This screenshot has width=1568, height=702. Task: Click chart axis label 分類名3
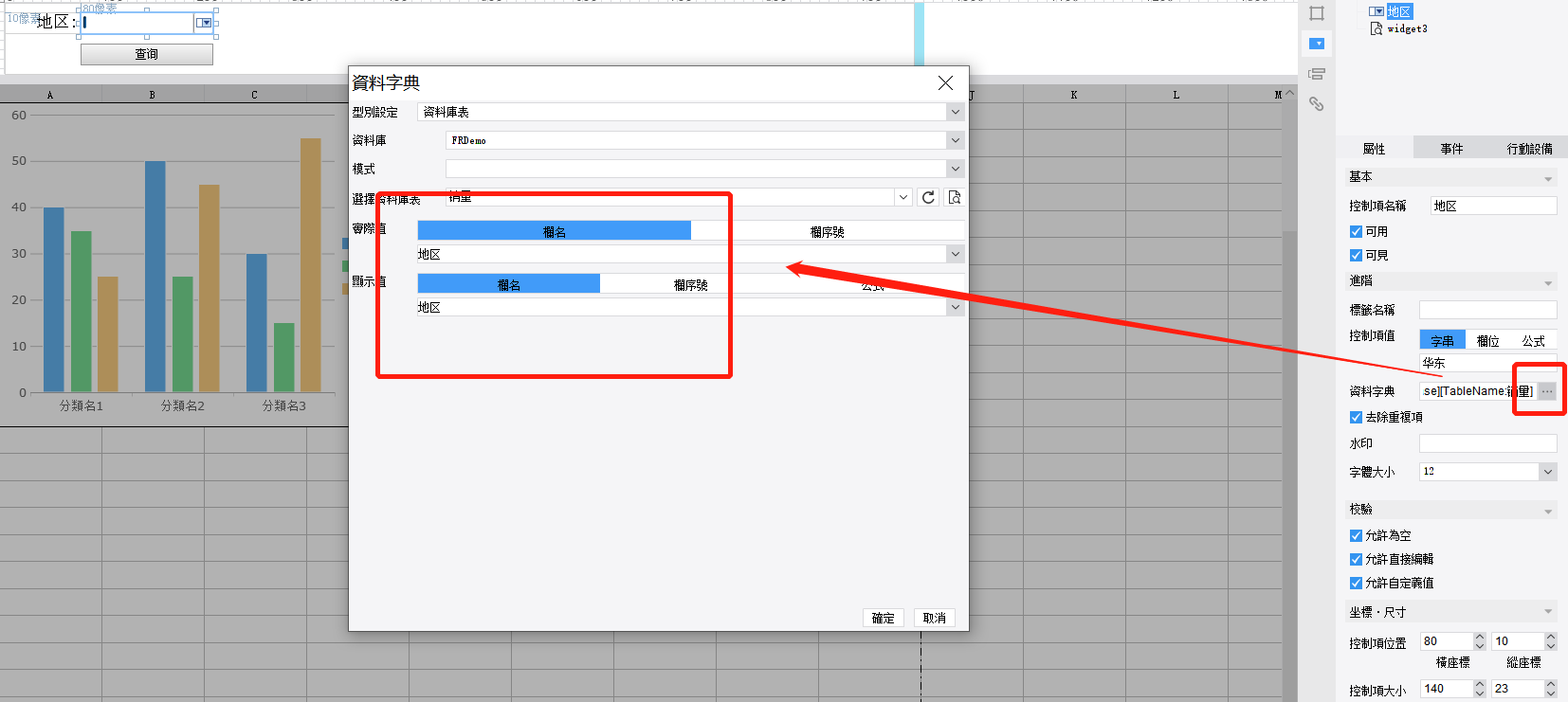coord(284,405)
